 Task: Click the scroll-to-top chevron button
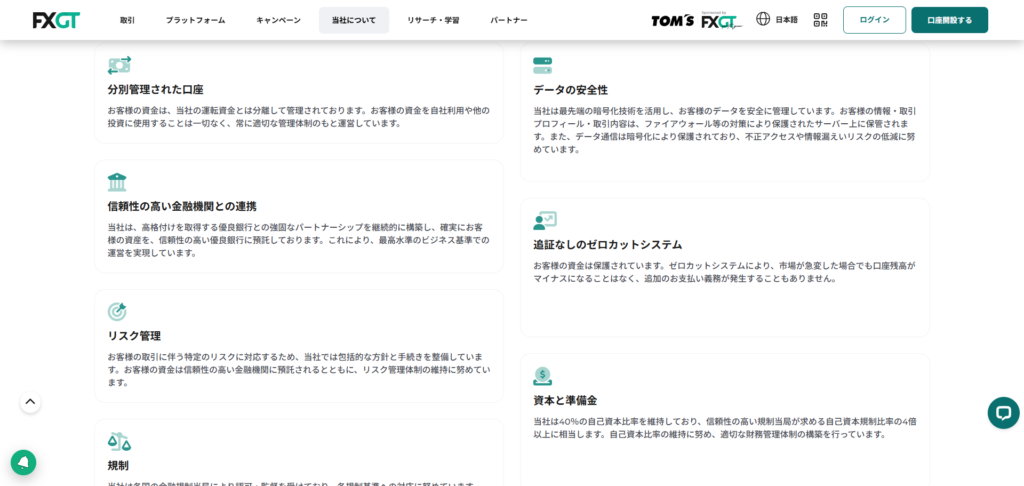[30, 402]
